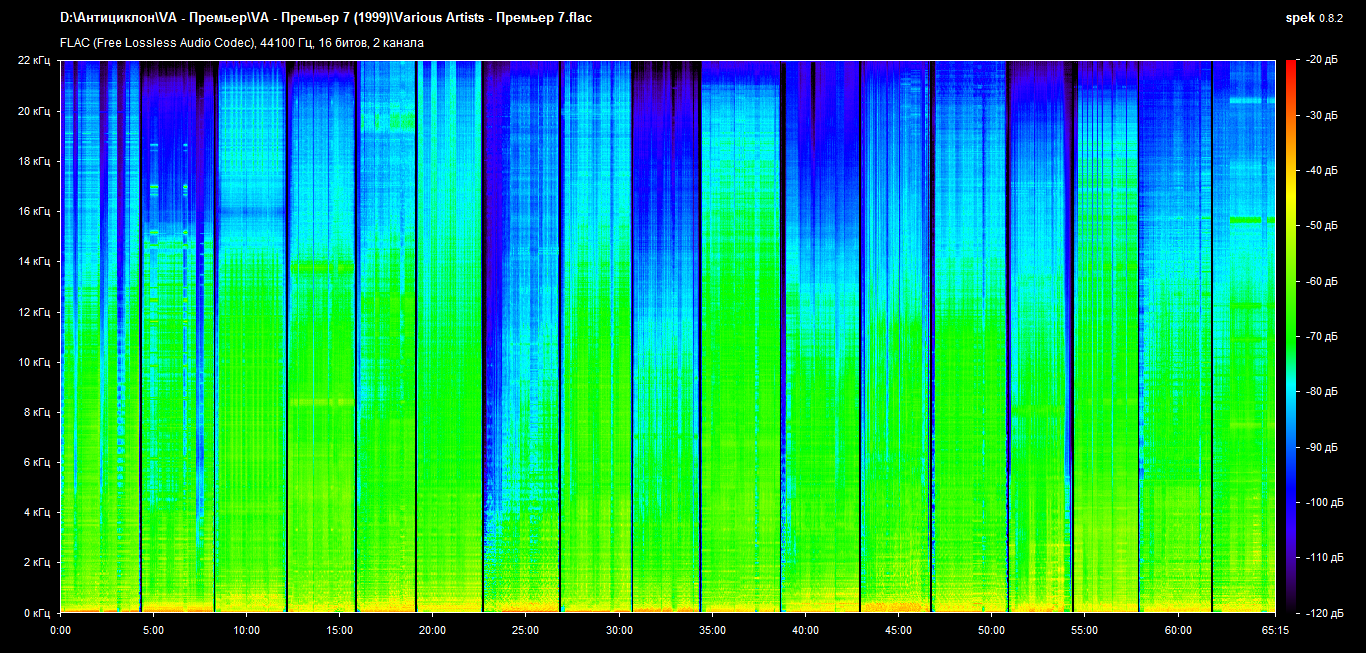Click the dB color gradient scale bar

point(1291,336)
